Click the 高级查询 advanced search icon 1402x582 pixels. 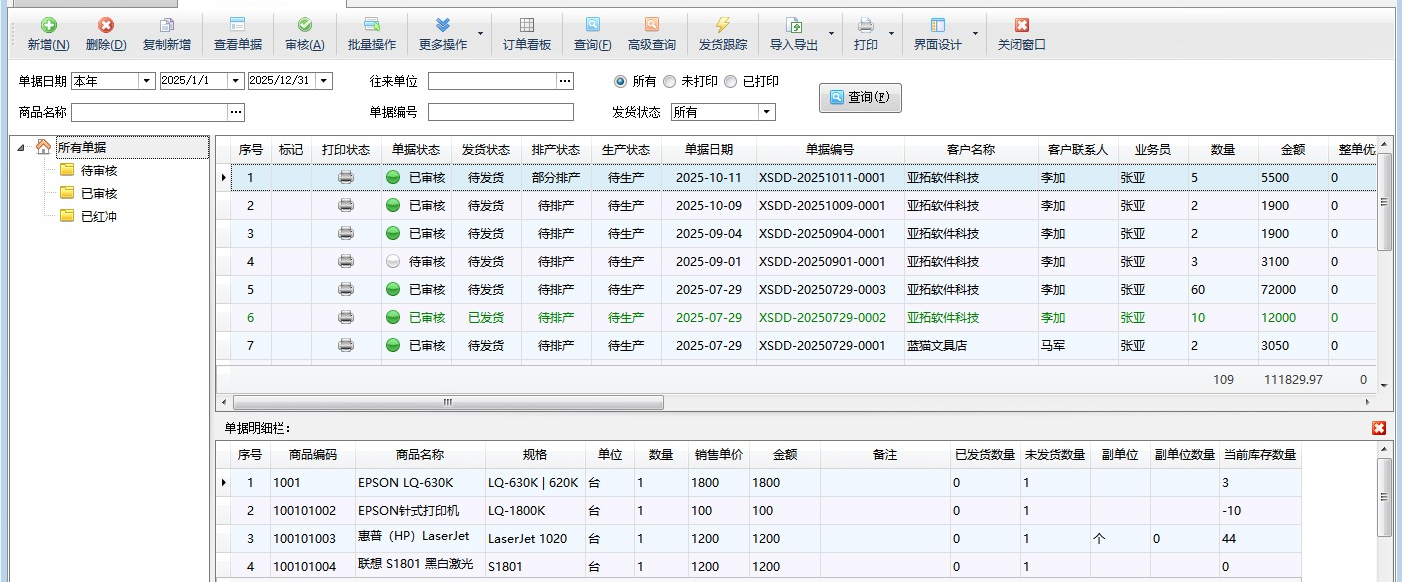[x=652, y=26]
